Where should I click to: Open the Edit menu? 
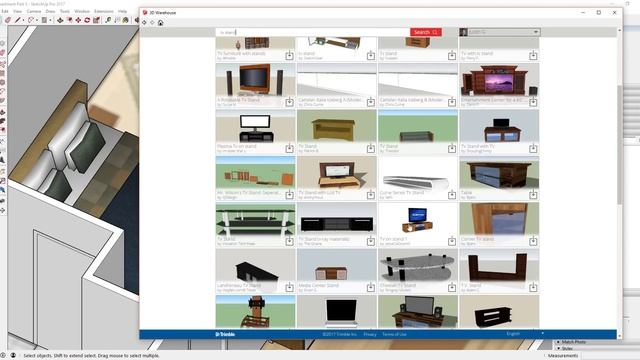click(5, 11)
